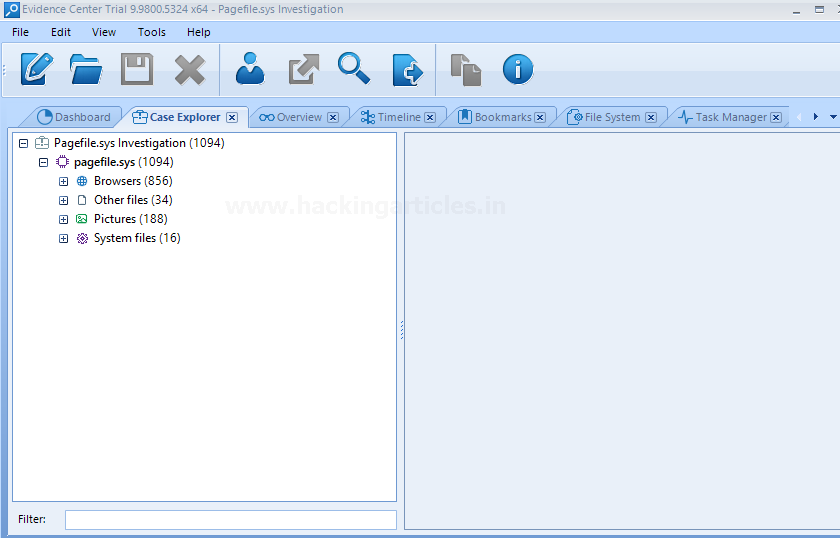Viewport: 840px width, 538px height.
Task: Click the delete X toolbar icon
Action: pos(189,69)
